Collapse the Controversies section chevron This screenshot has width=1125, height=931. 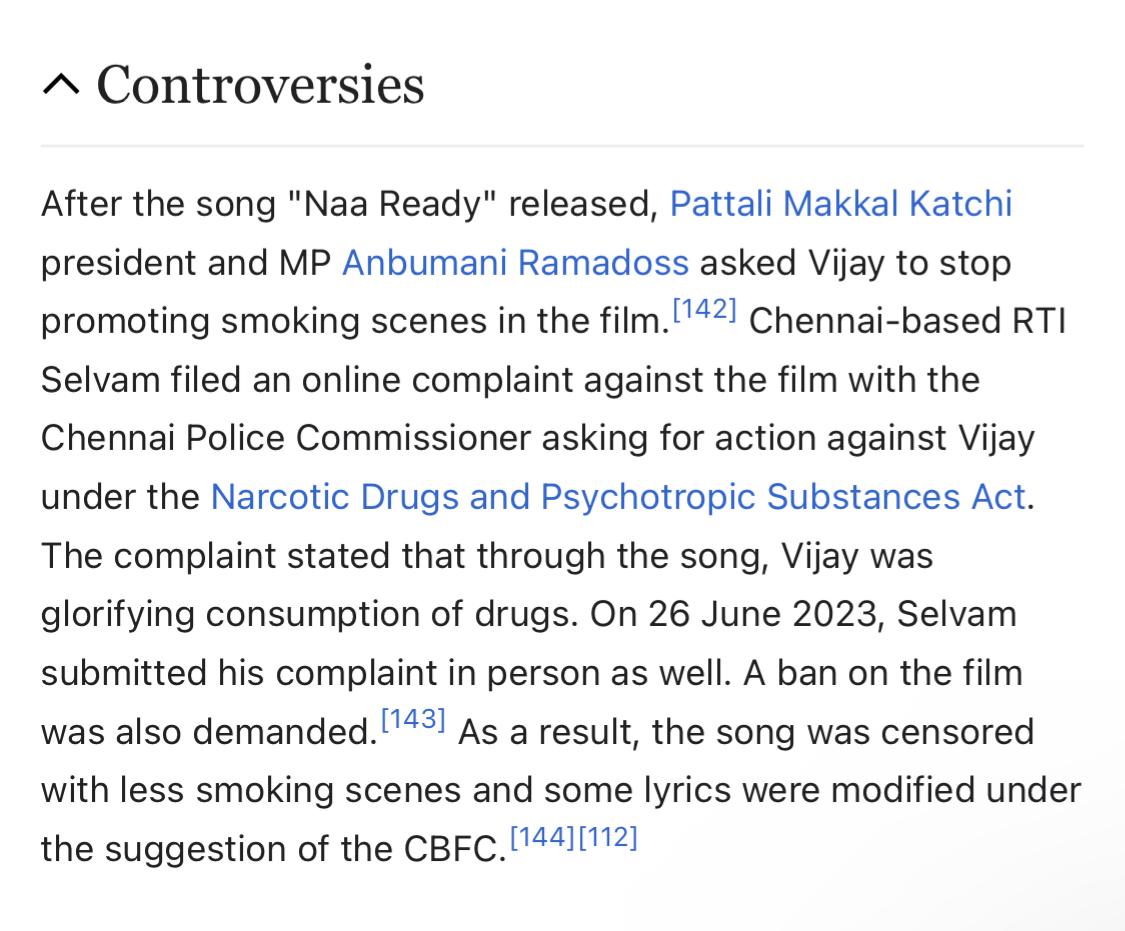(x=61, y=86)
